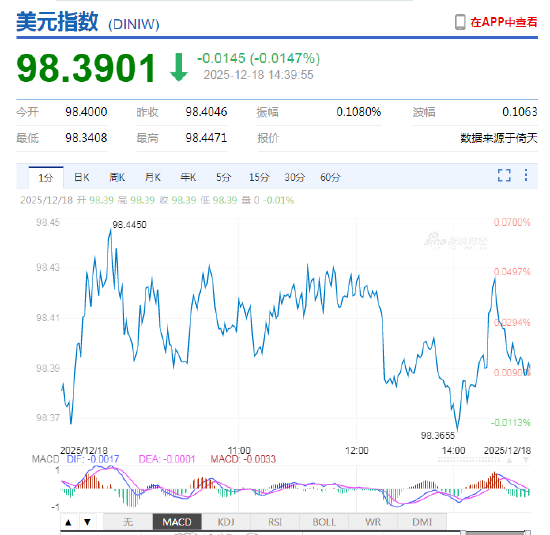Click the 美元指数 title
The width and height of the screenshot is (550, 535).
(57, 22)
